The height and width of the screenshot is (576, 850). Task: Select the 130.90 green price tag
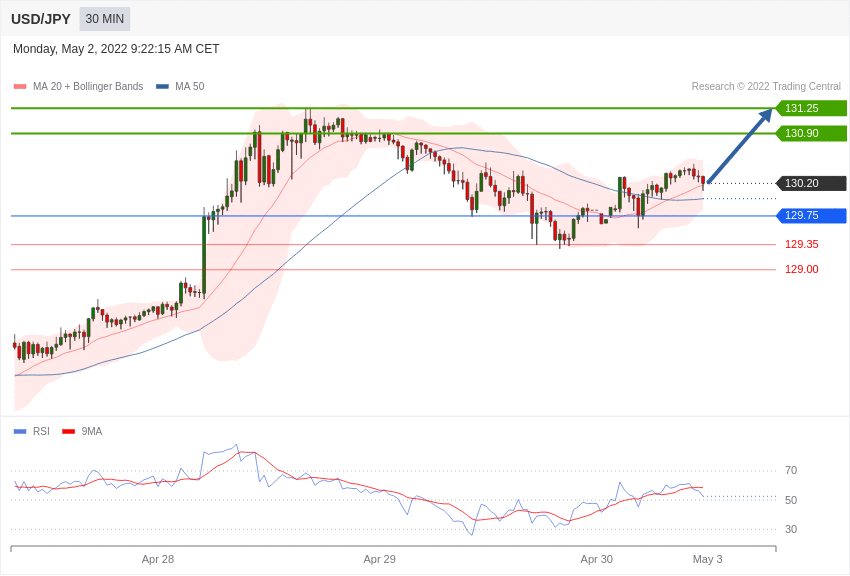[x=811, y=133]
